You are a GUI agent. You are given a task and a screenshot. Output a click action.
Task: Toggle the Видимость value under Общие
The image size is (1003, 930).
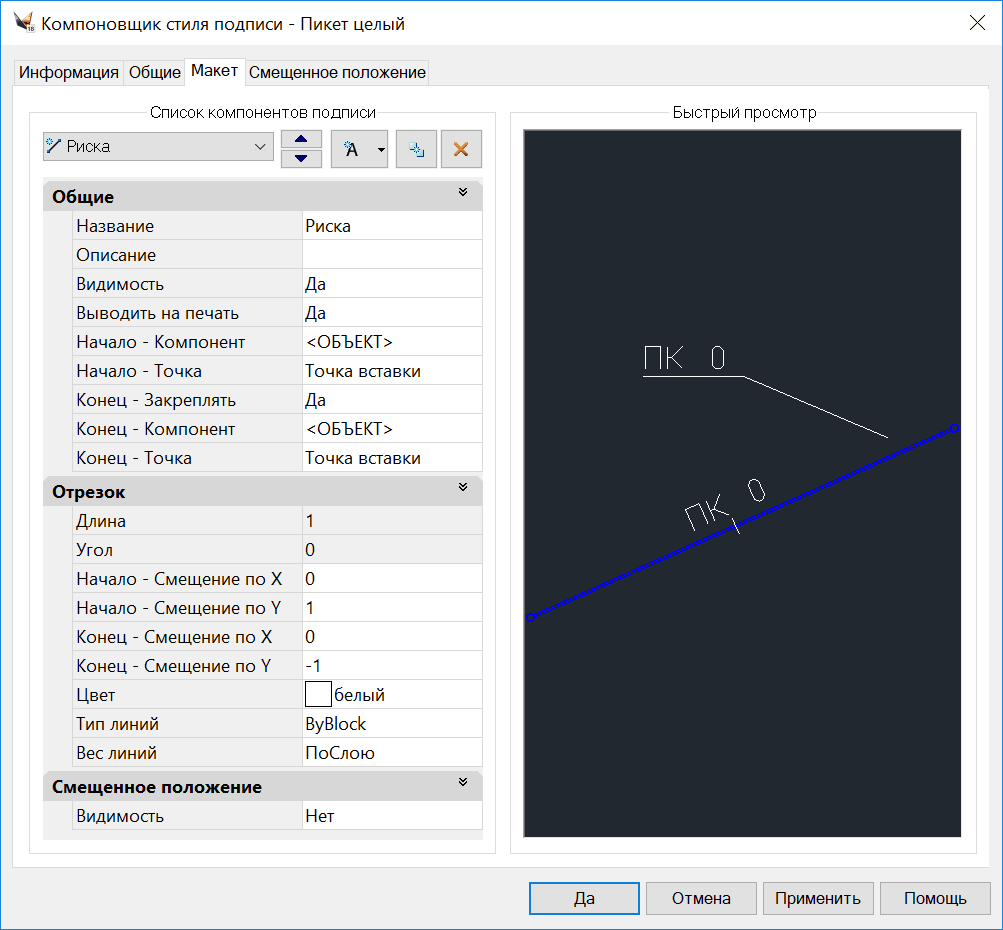[391, 285]
